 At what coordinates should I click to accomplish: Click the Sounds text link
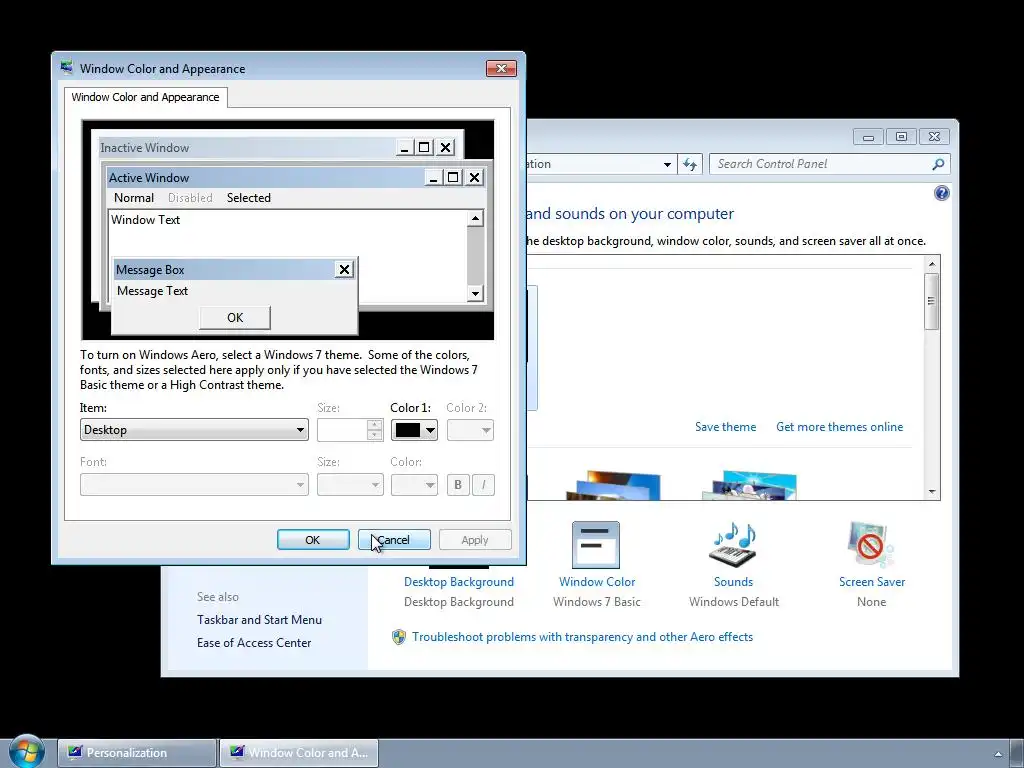pyautogui.click(x=733, y=581)
